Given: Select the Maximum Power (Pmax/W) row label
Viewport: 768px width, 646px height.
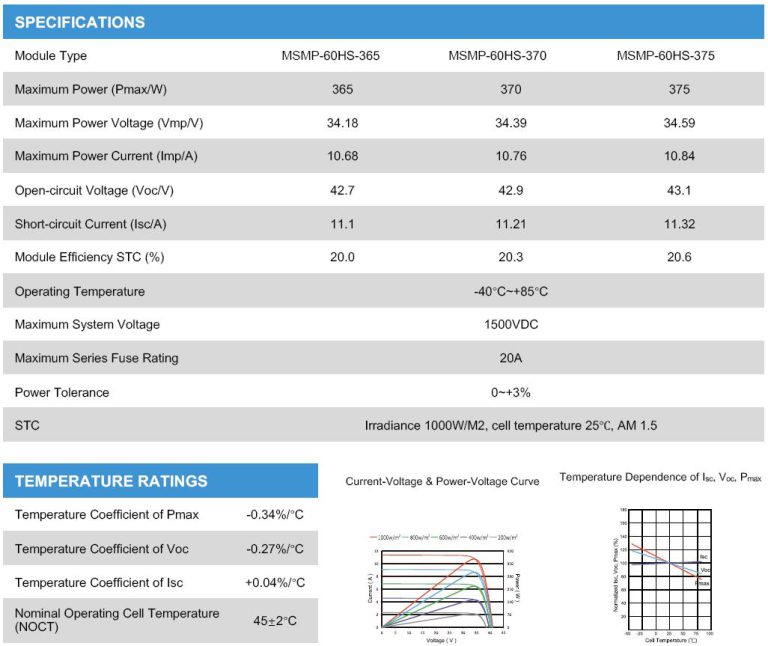Looking at the screenshot, I should [x=90, y=90].
